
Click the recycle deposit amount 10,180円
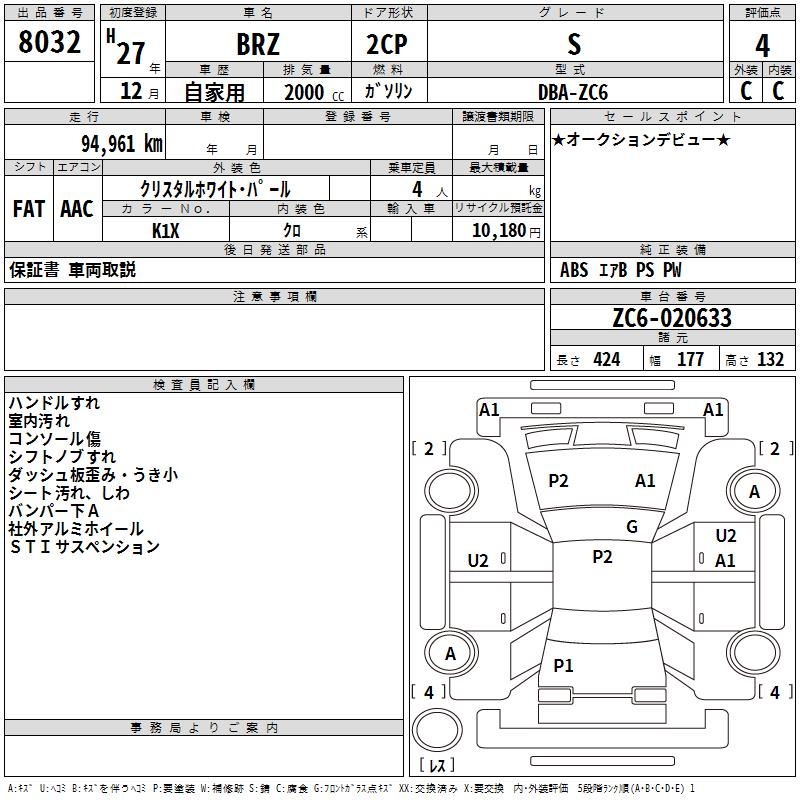click(x=499, y=231)
